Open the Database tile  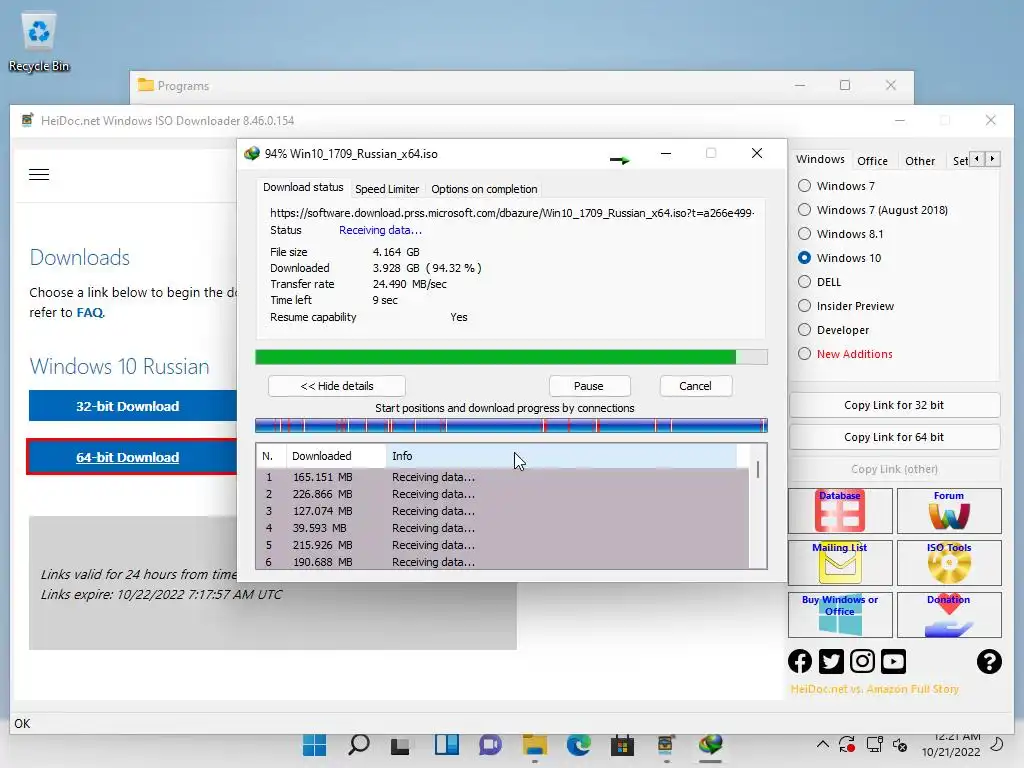click(840, 511)
